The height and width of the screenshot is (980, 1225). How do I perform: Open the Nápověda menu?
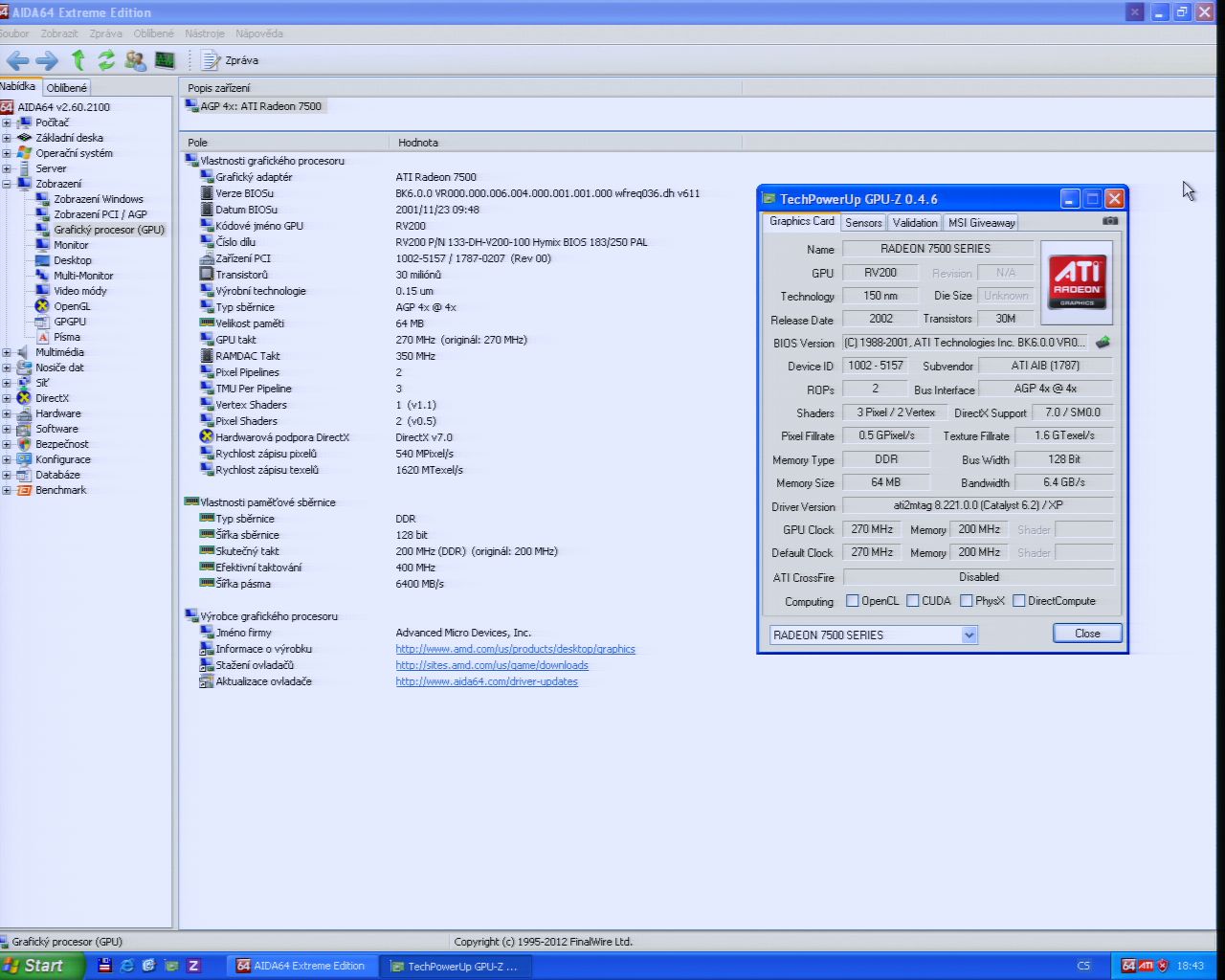coord(259,33)
